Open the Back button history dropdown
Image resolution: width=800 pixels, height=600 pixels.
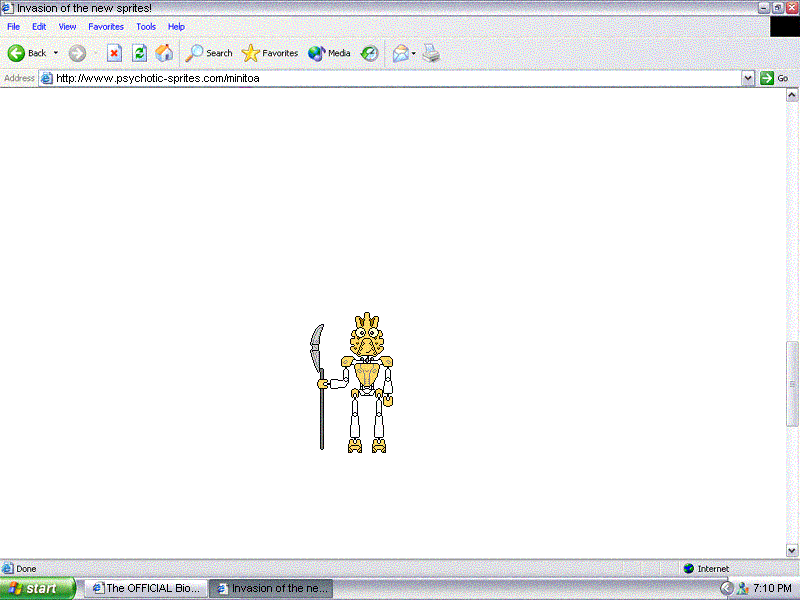pos(57,53)
